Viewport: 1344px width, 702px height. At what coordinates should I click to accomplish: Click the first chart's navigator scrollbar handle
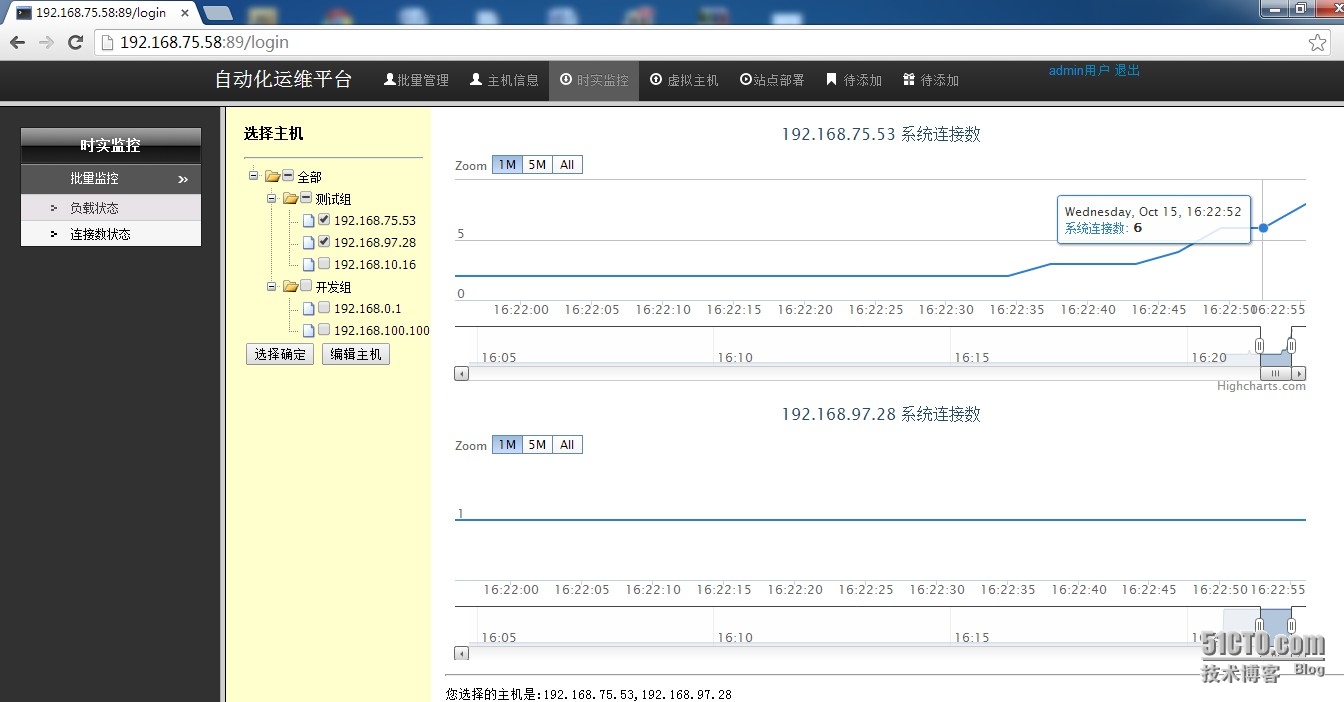1275,373
